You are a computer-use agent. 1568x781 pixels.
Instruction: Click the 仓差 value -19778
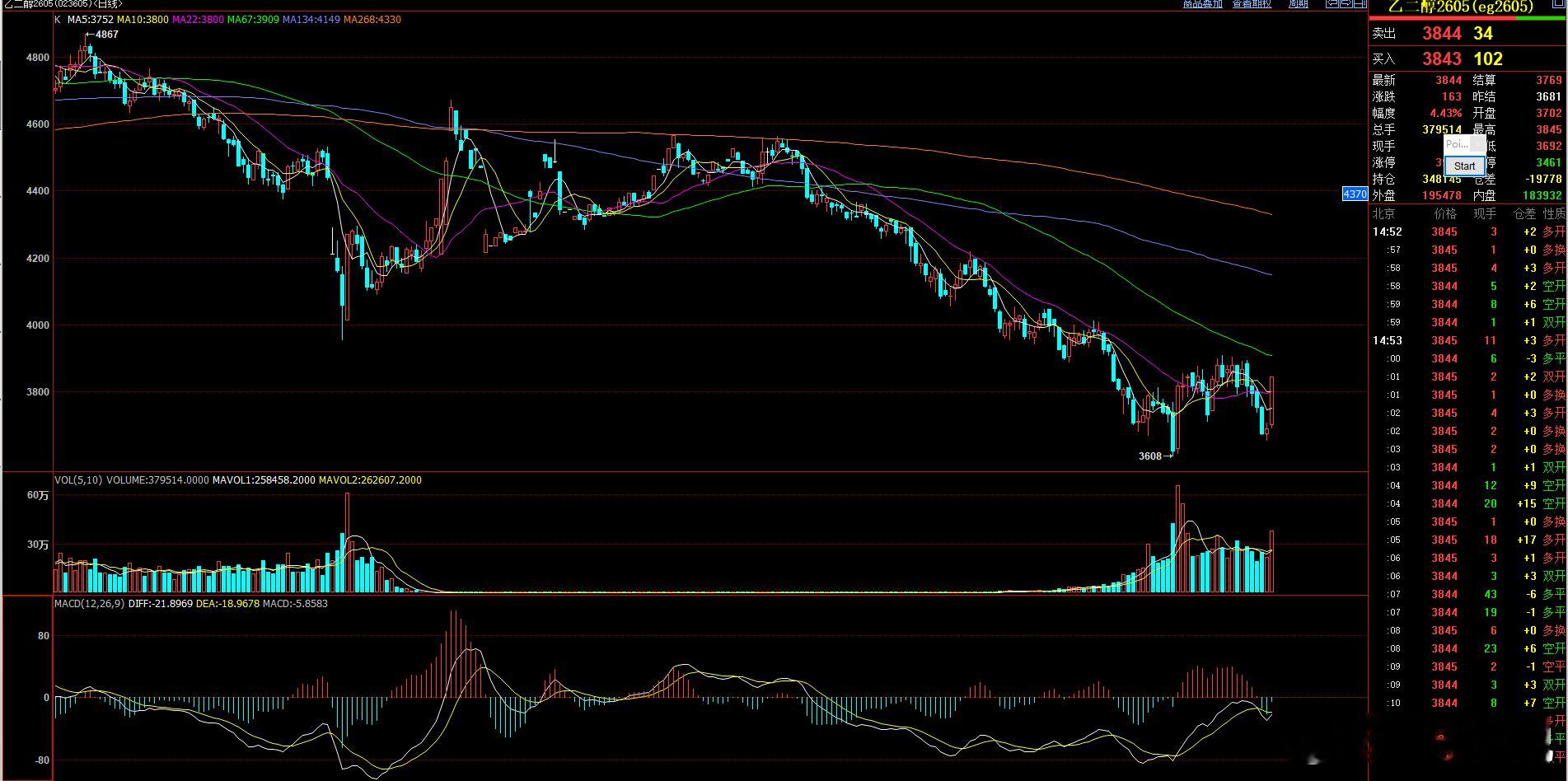pyautogui.click(x=1543, y=179)
